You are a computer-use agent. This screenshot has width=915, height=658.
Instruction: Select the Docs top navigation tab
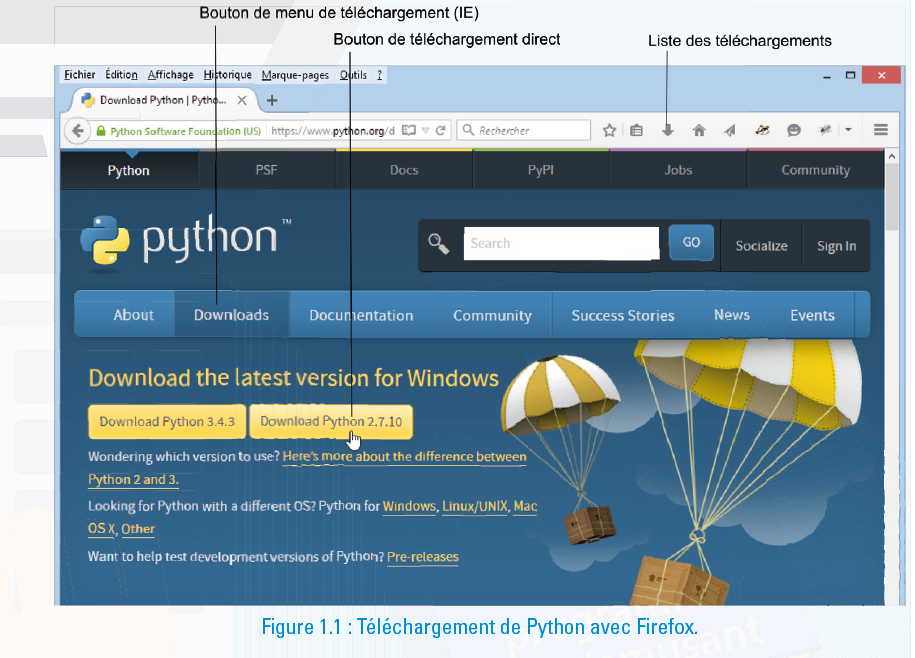click(404, 170)
